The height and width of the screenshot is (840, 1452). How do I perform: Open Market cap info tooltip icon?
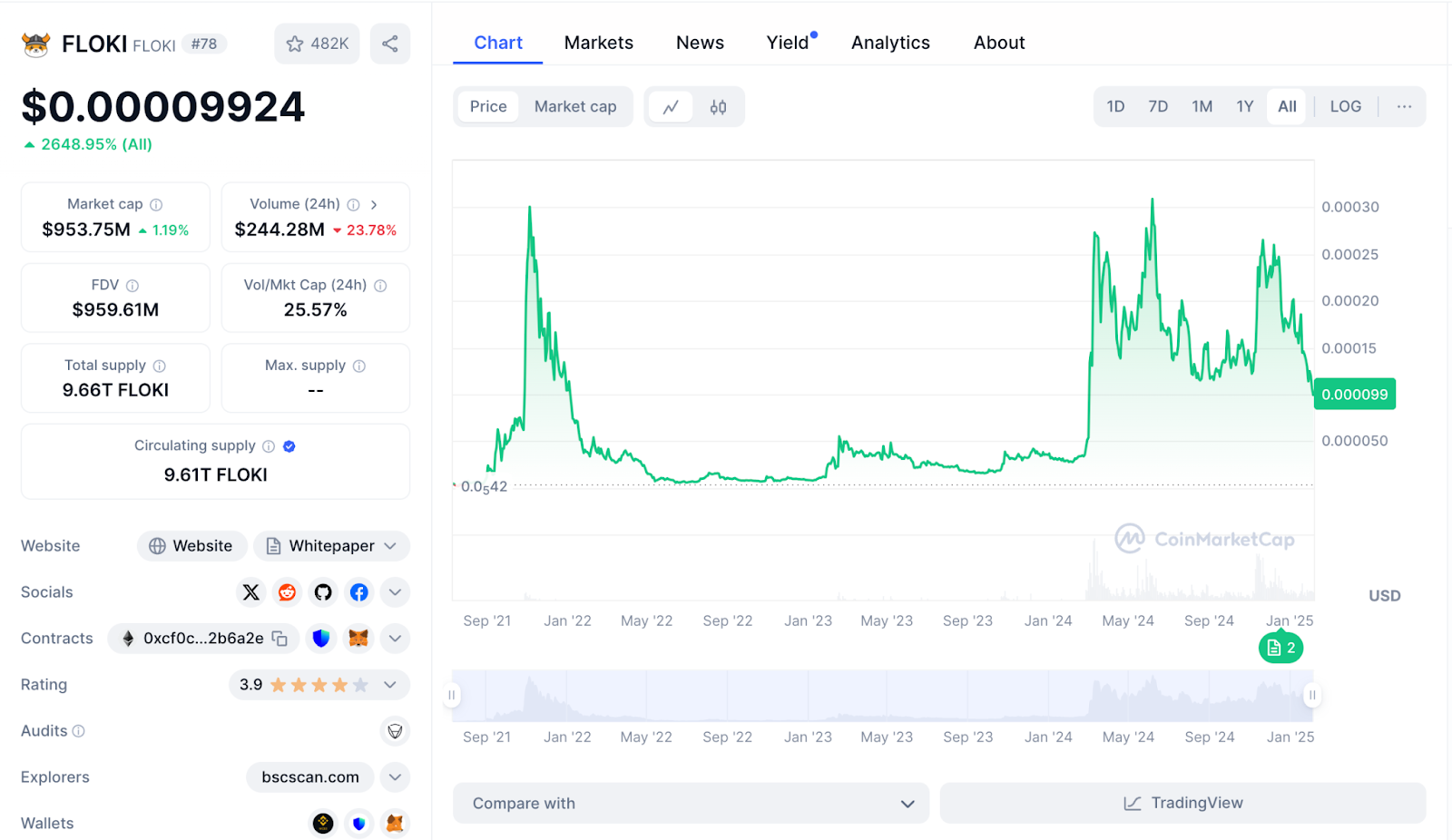point(156,205)
